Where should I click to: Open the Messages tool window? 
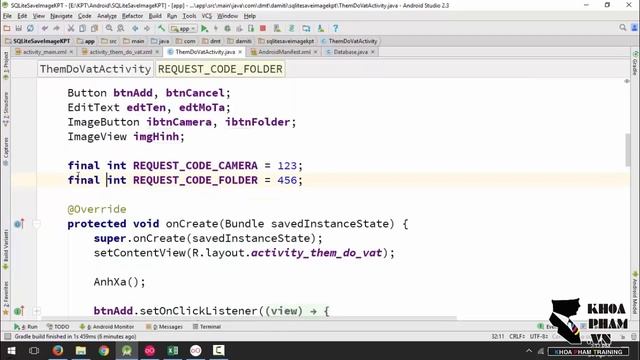pyautogui.click(x=164, y=327)
